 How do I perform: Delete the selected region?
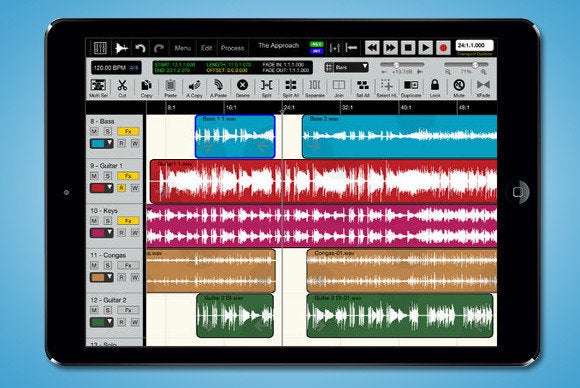pyautogui.click(x=242, y=88)
